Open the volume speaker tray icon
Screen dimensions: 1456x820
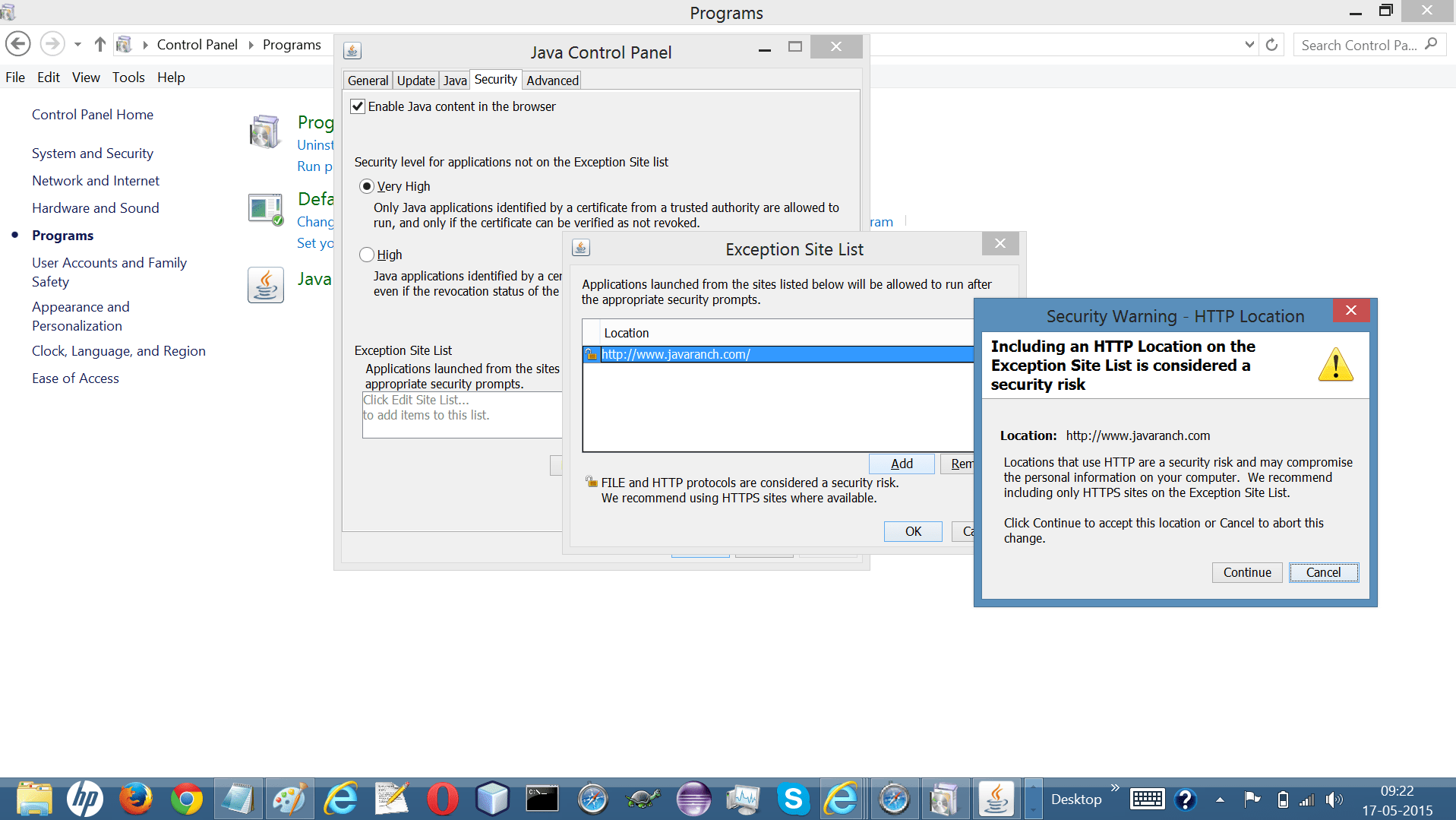tap(1334, 799)
